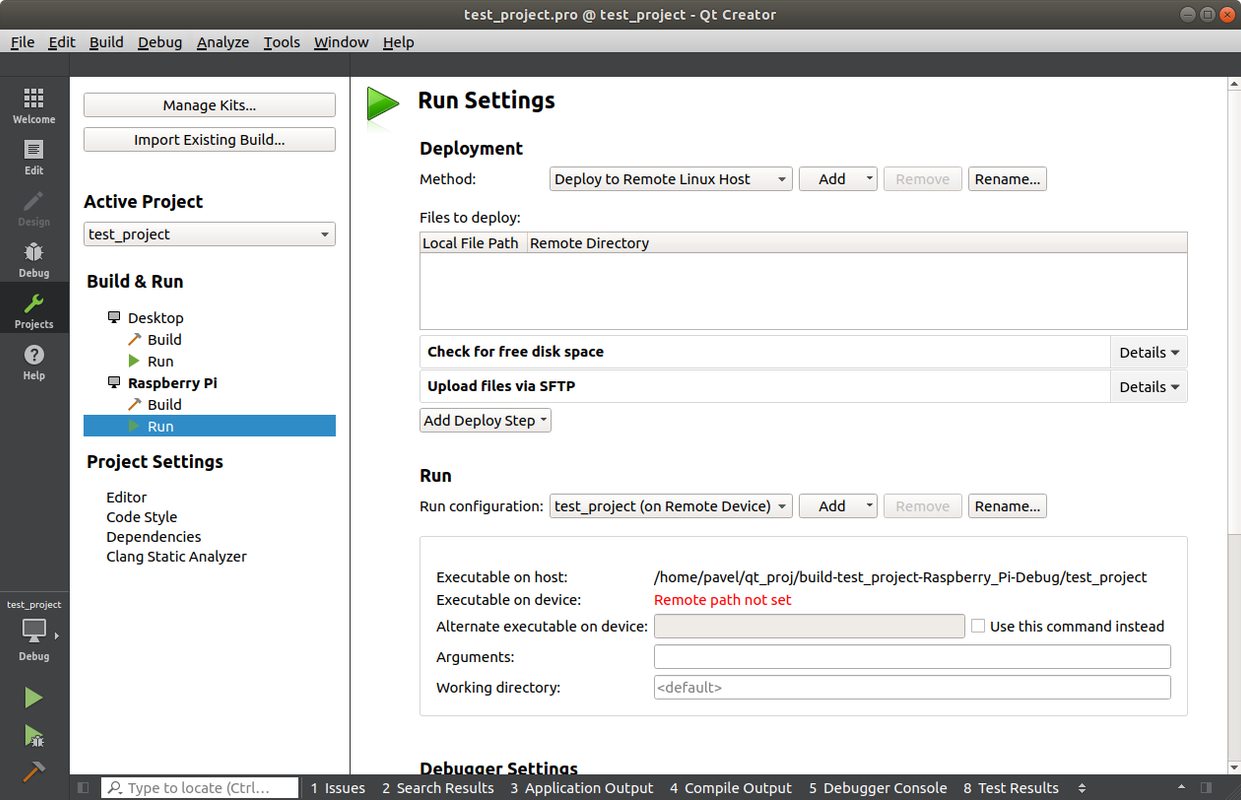1241x800 pixels.
Task: Expand Details for Upload files via SFTP
Action: (x=1149, y=386)
